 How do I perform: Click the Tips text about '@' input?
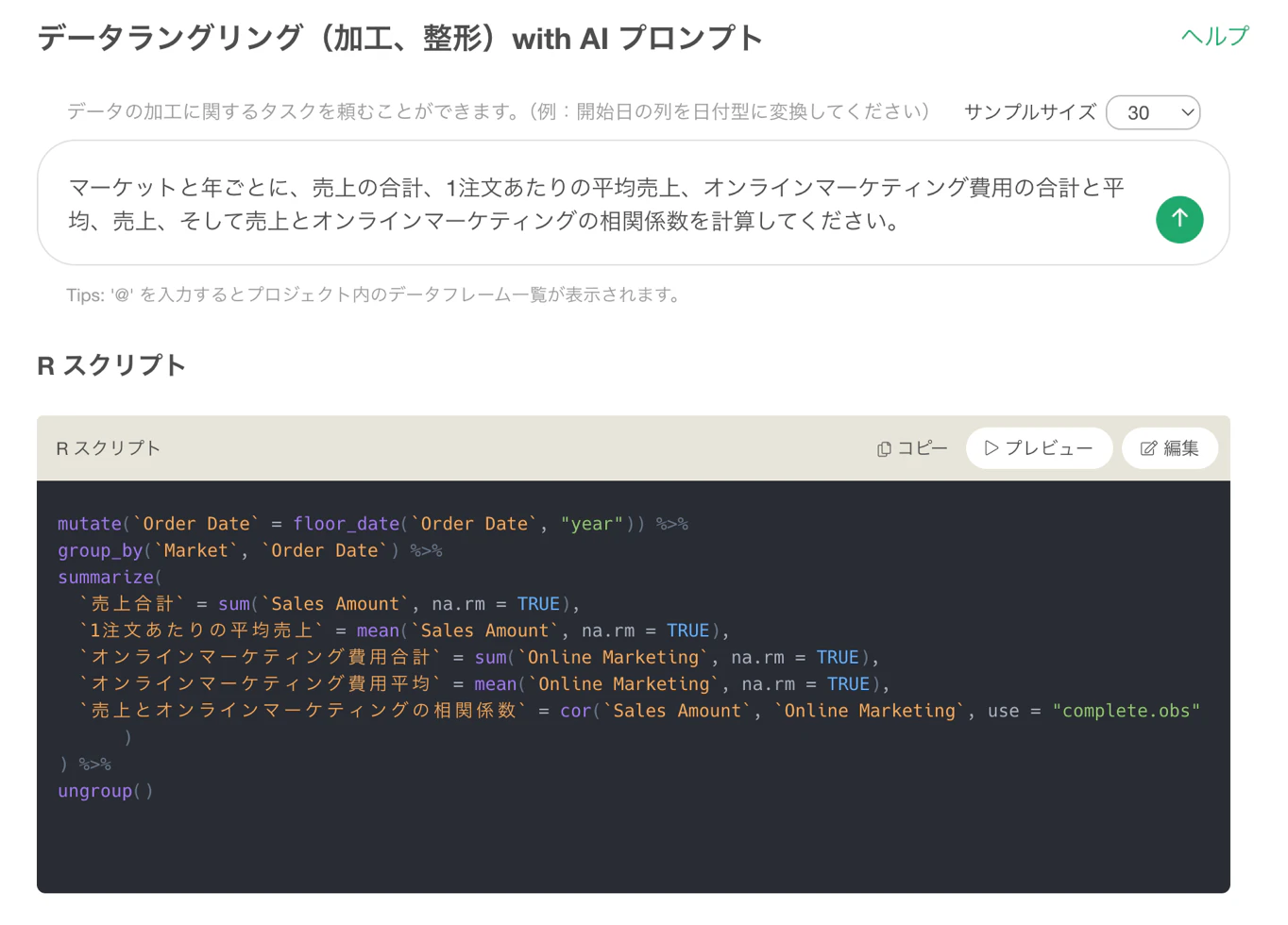pyautogui.click(x=374, y=295)
